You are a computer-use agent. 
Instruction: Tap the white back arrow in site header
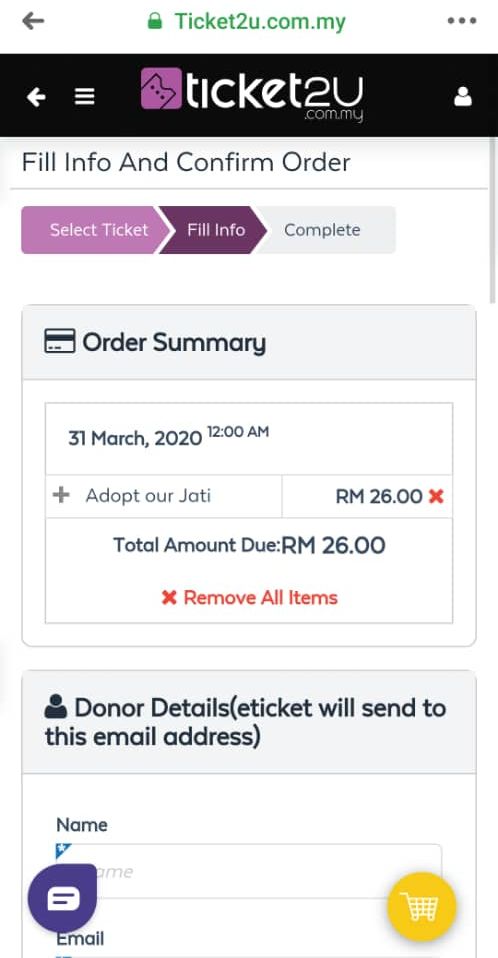(x=37, y=97)
